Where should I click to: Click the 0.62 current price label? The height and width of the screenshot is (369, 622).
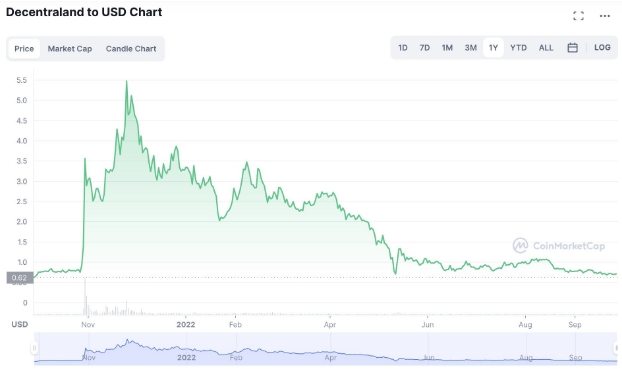19,278
